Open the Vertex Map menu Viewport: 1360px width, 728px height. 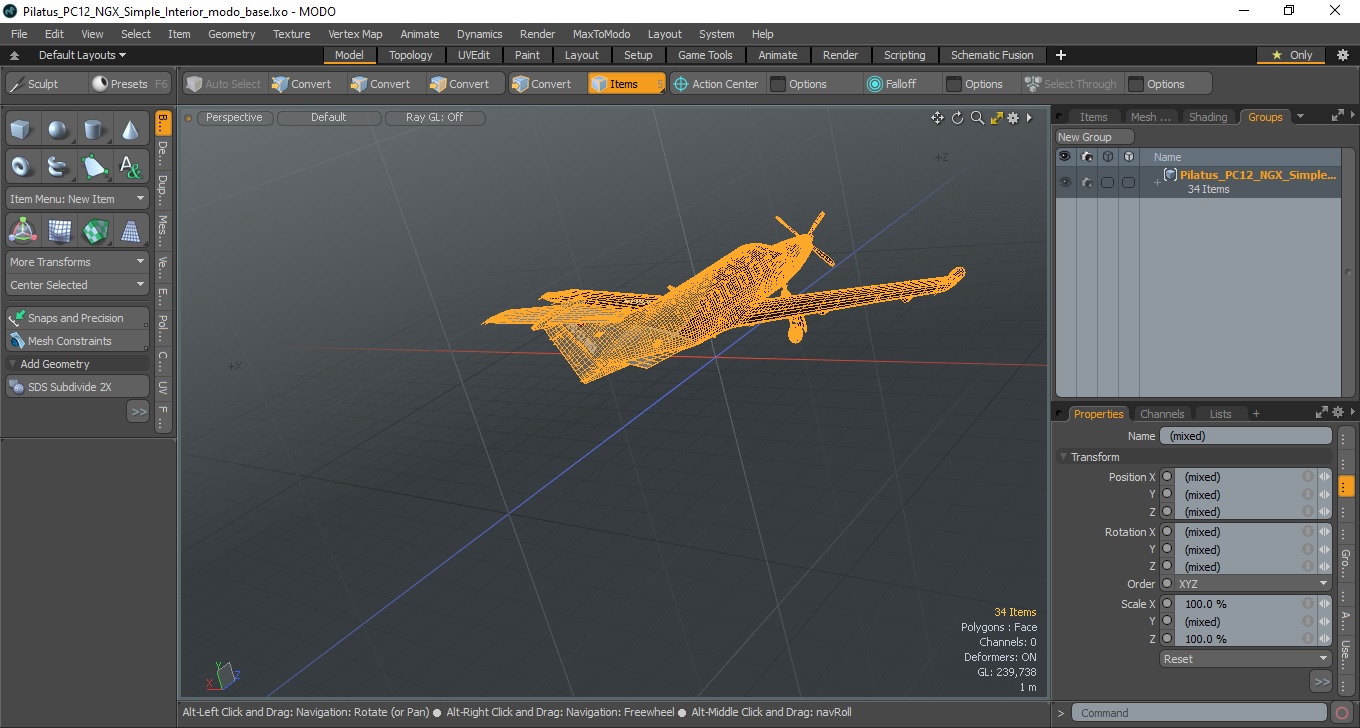(x=355, y=34)
